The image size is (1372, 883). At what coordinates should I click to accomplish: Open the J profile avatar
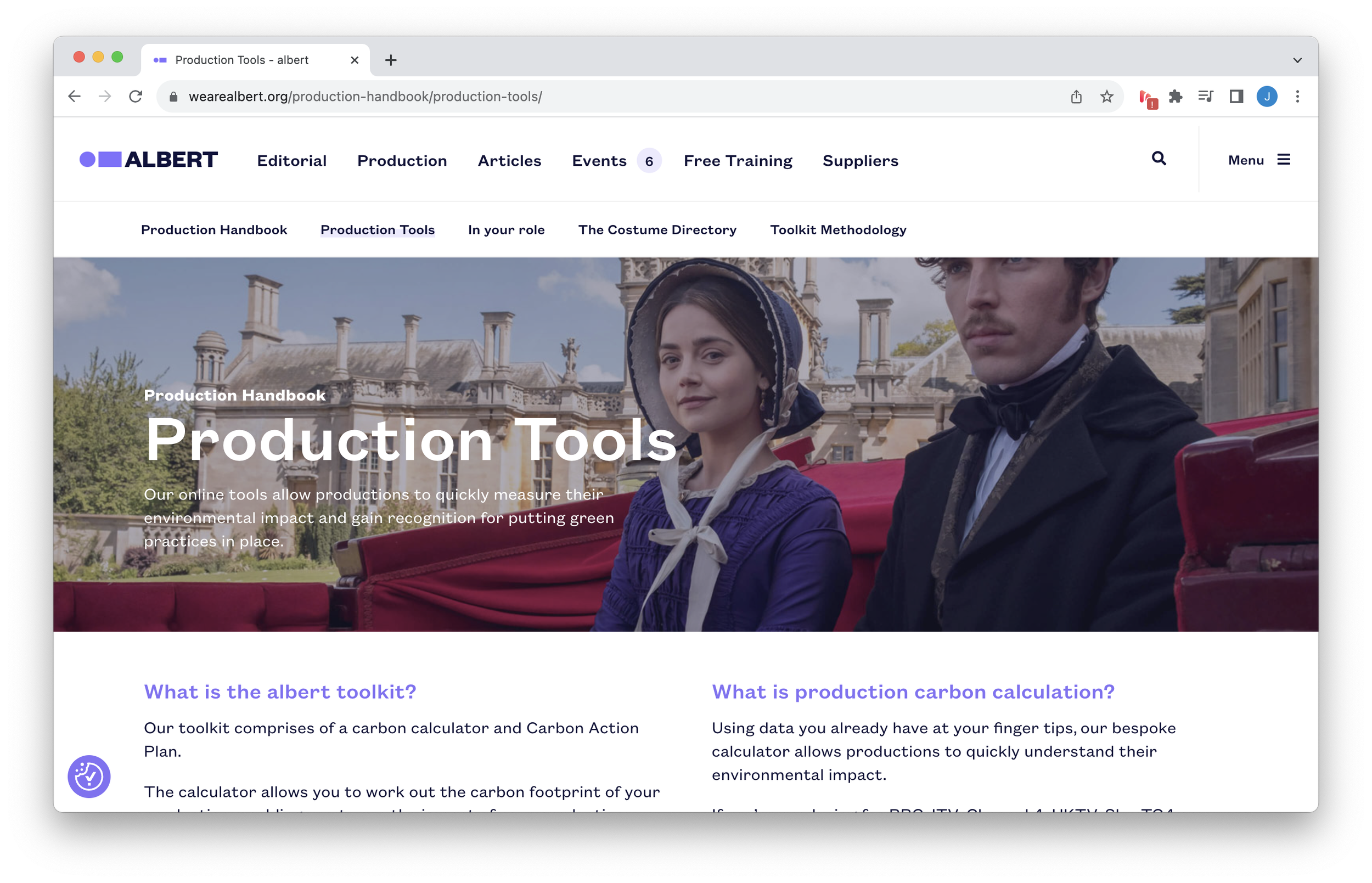1267,97
